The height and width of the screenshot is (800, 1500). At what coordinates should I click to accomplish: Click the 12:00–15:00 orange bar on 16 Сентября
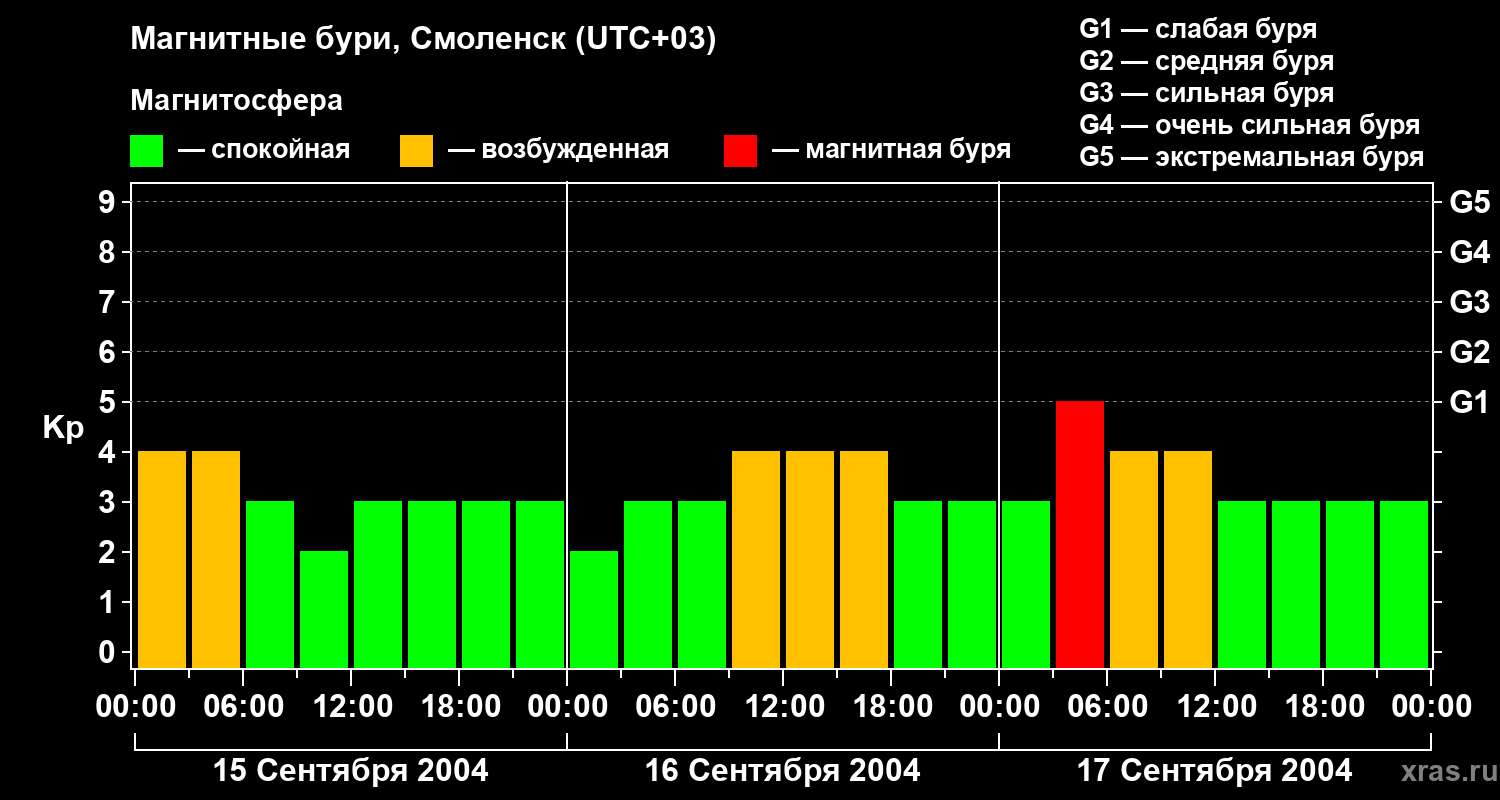810,559
